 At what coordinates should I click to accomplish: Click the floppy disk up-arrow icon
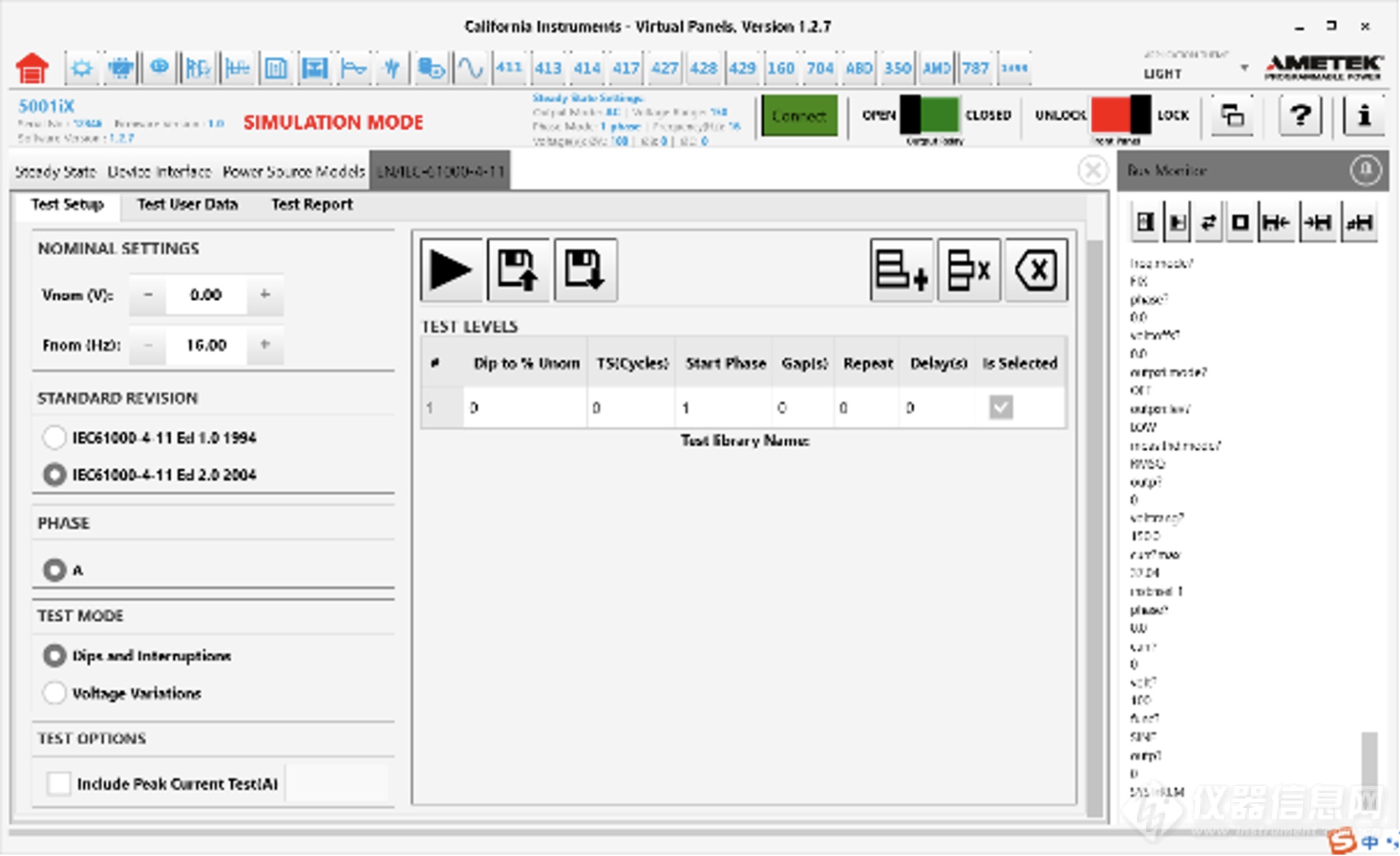tap(518, 270)
